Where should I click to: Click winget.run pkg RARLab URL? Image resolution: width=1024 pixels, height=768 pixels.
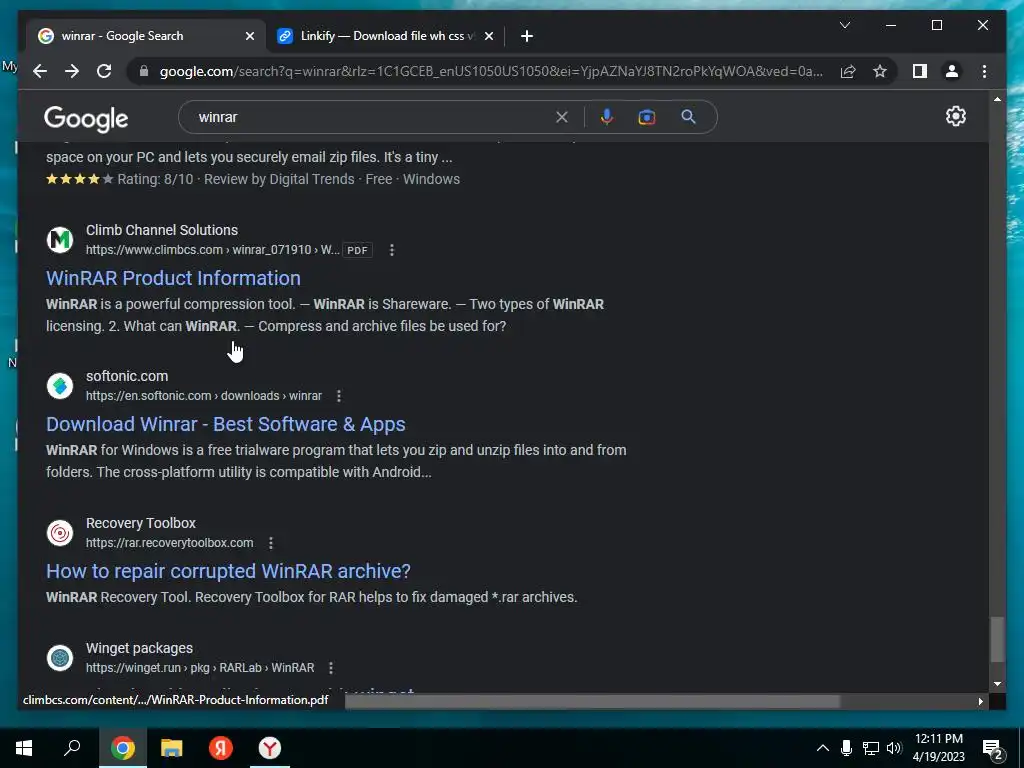click(200, 667)
